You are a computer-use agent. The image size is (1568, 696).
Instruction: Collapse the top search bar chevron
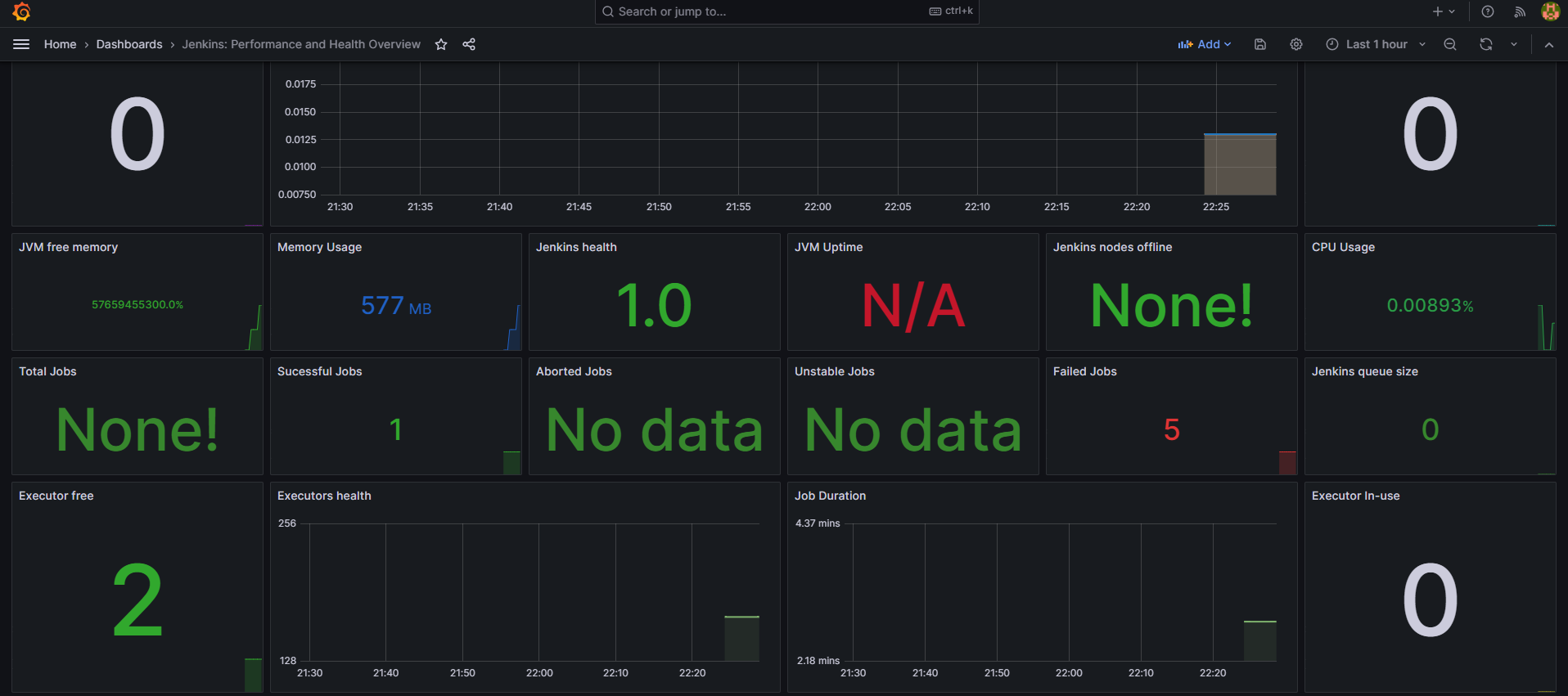coord(1549,44)
